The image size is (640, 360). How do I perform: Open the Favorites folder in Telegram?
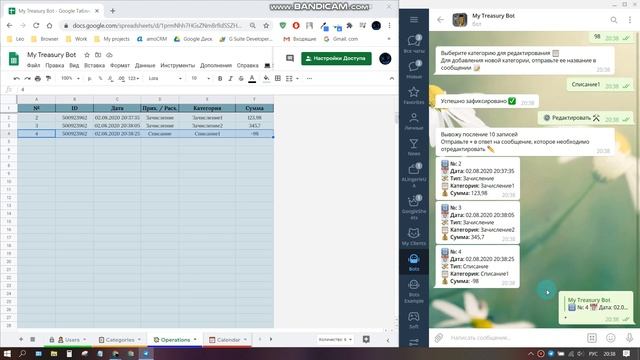414,95
